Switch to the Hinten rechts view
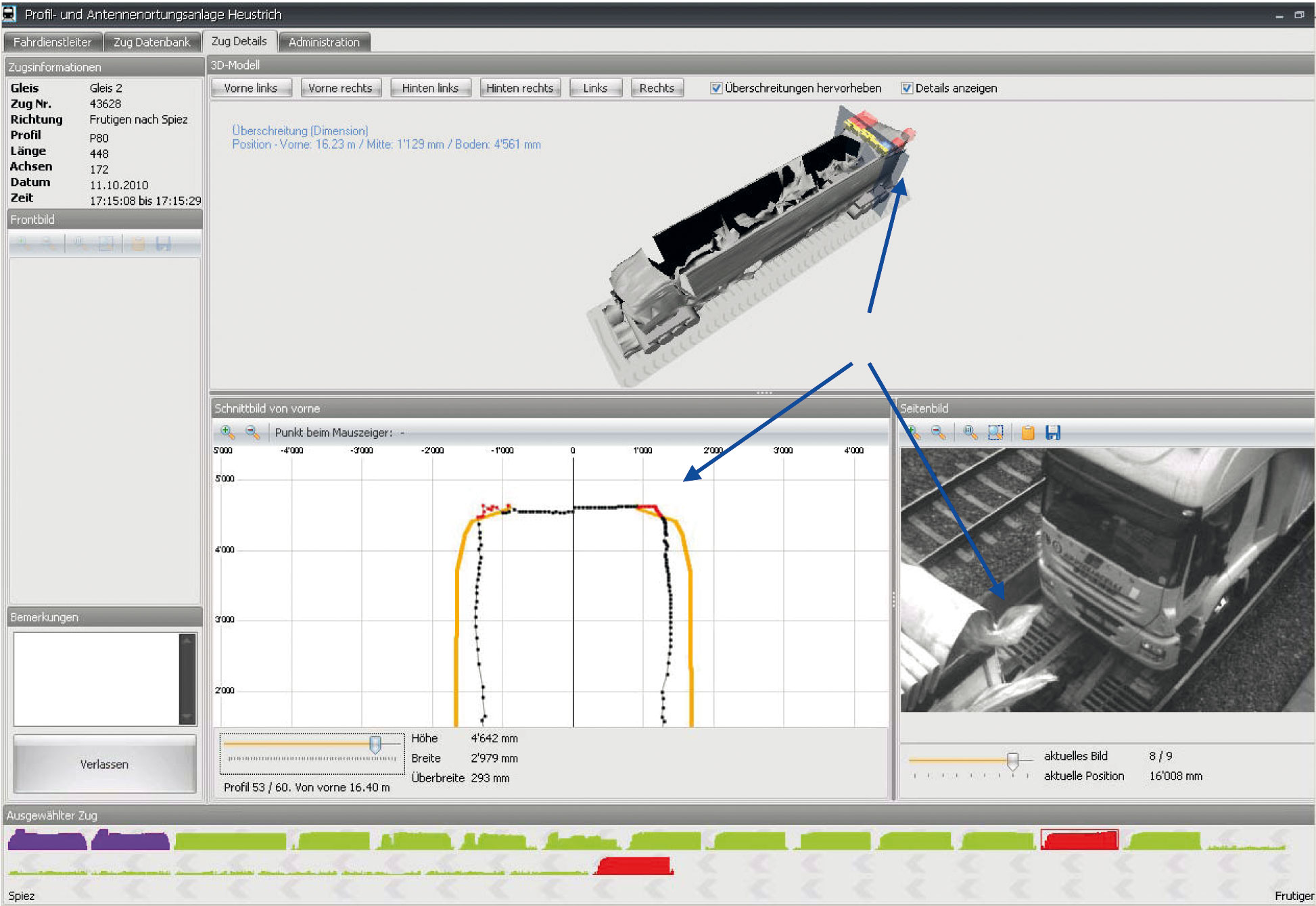Image resolution: width=1316 pixels, height=906 pixels. (x=519, y=87)
